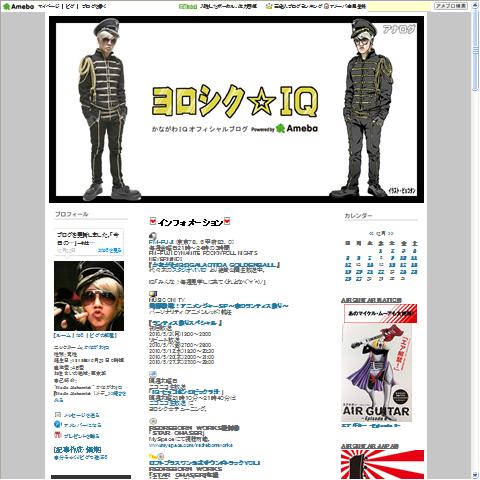
Task: Open the エアギター Episode link under cover
Action: 370,426
